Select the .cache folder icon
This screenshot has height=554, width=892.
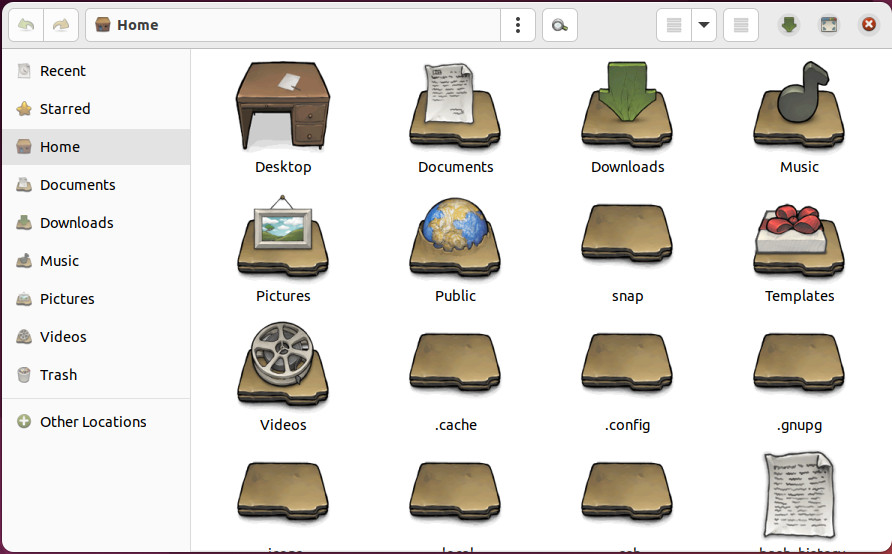455,363
